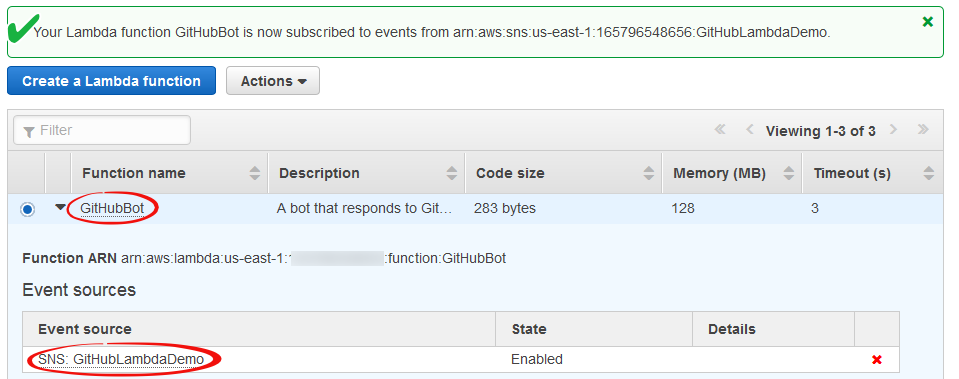Go to previous page of results
The image size is (959, 379).
click(749, 130)
